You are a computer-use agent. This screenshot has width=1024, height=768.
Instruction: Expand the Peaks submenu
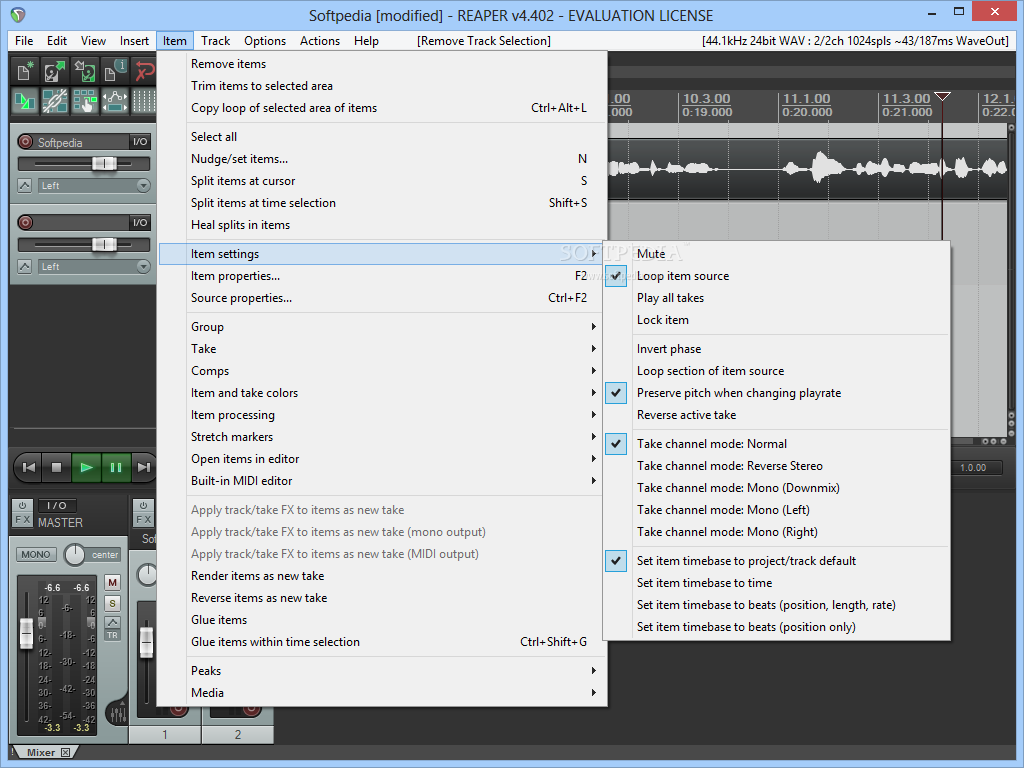pyautogui.click(x=381, y=671)
